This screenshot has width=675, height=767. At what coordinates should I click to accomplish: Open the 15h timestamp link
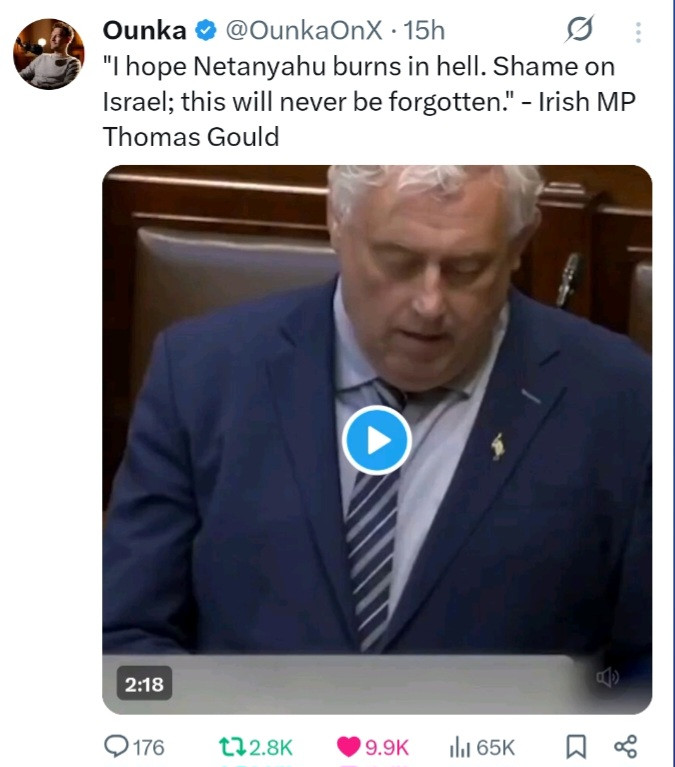pyautogui.click(x=424, y=30)
